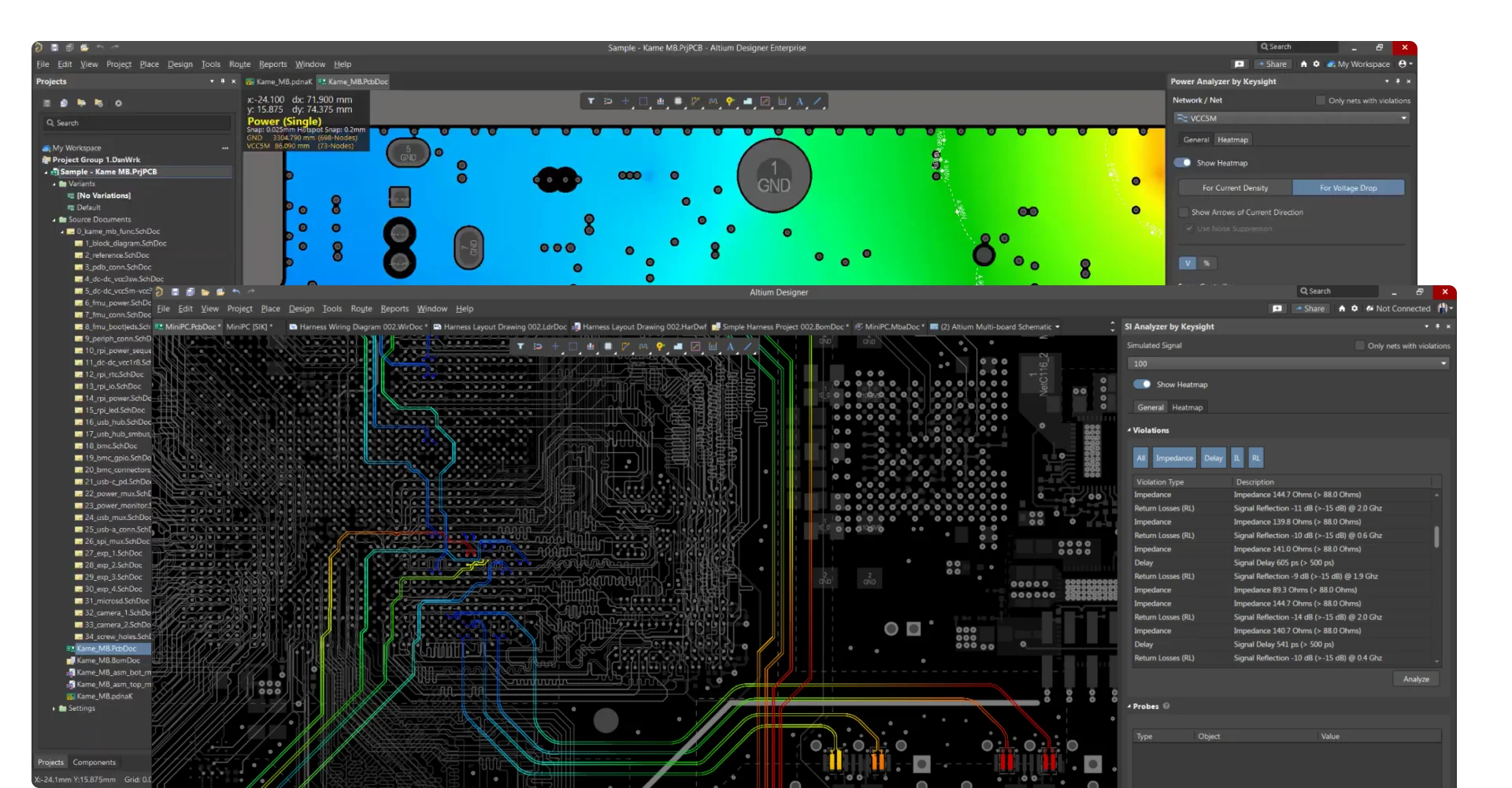Collapse the Source Documents folder in Projects tree

(x=54, y=220)
